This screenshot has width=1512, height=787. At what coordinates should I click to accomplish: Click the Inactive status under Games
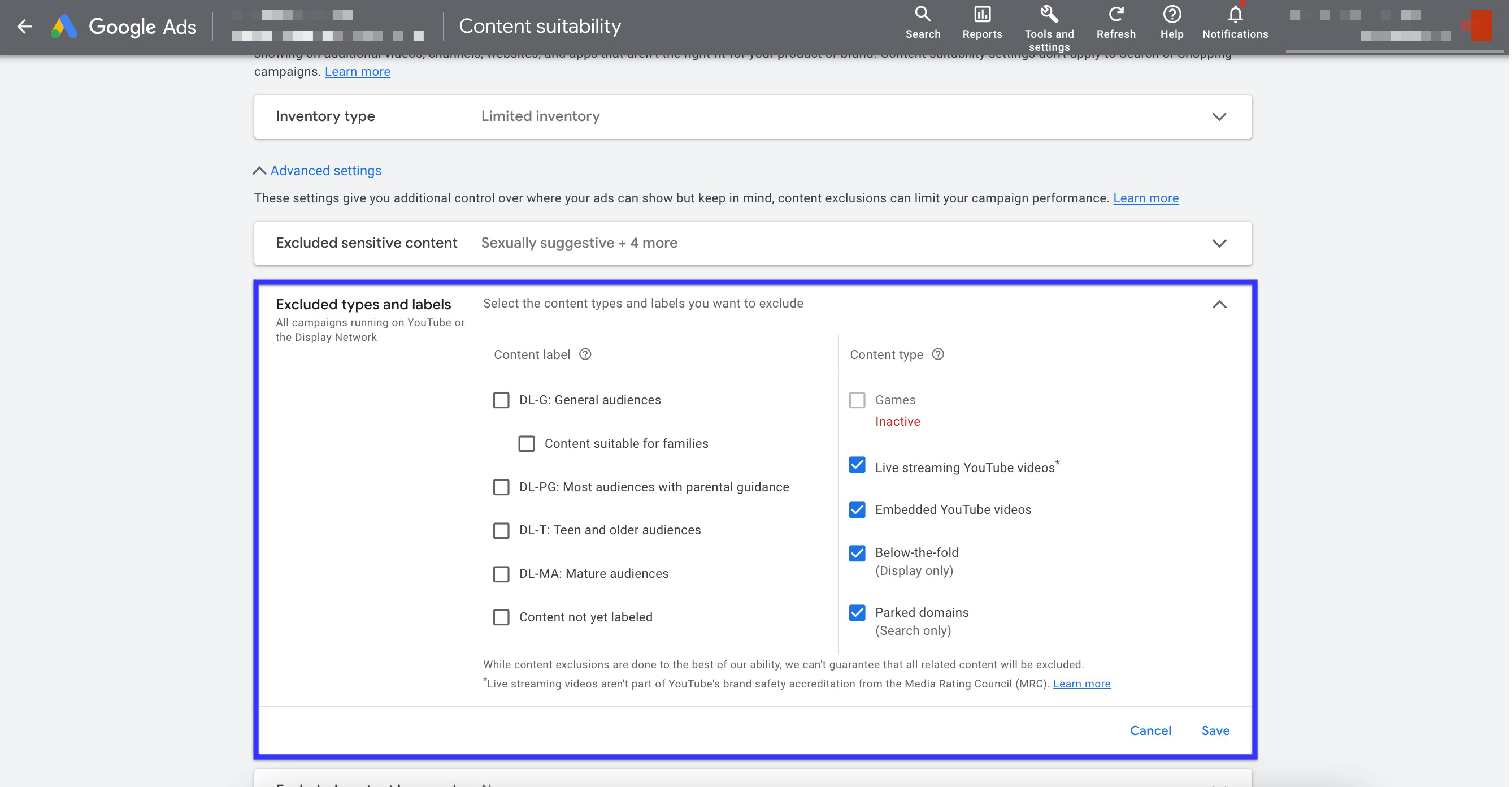897,422
